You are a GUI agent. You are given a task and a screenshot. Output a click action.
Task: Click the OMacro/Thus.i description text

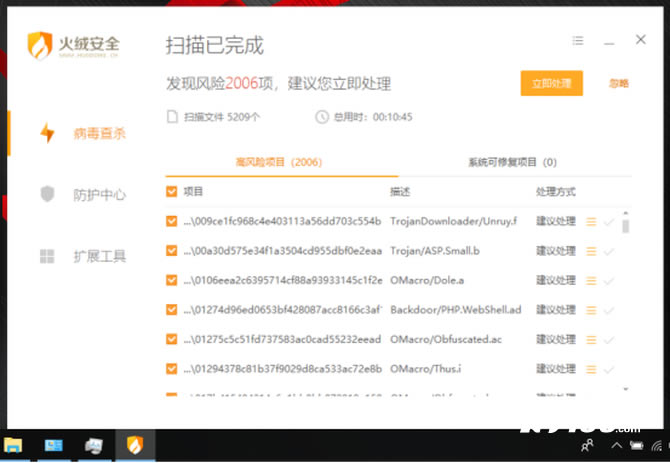tap(426, 369)
